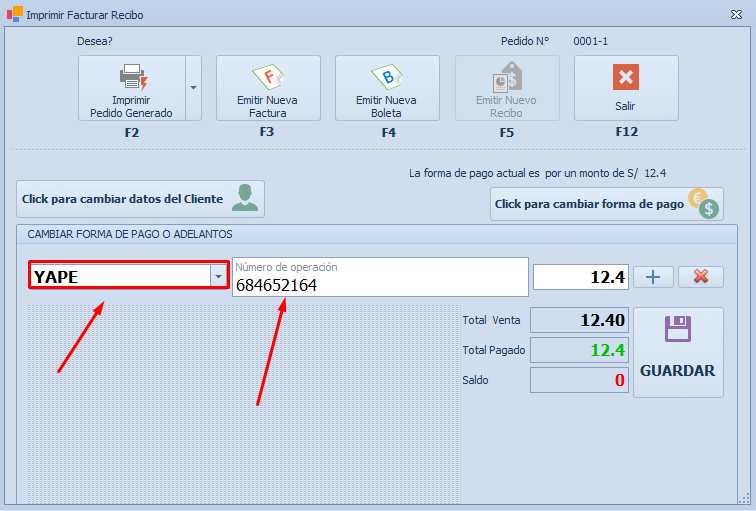Click the GUARDAR save button
The width and height of the screenshot is (756, 511).
tap(678, 352)
